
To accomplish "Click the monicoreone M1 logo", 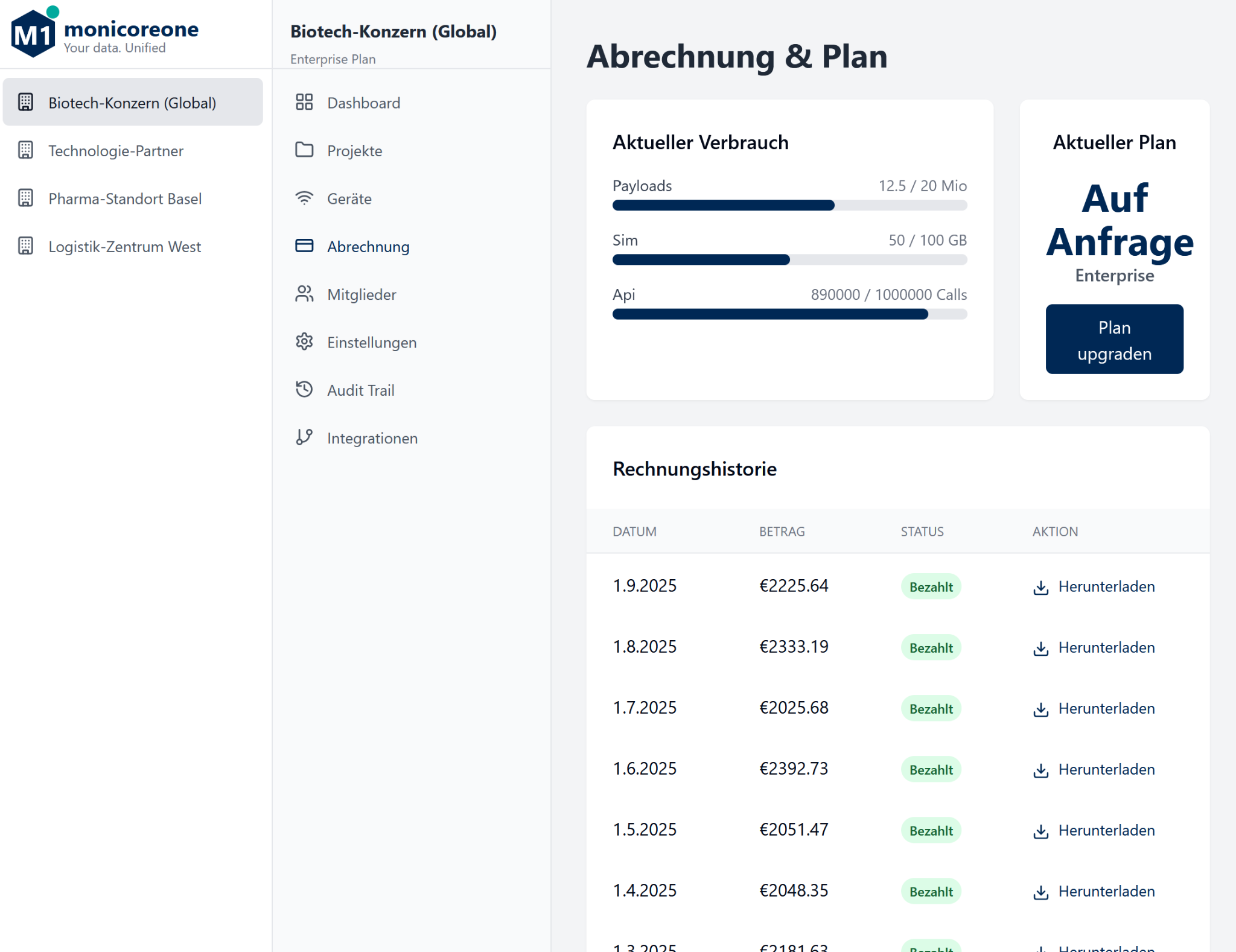I will point(34,33).
